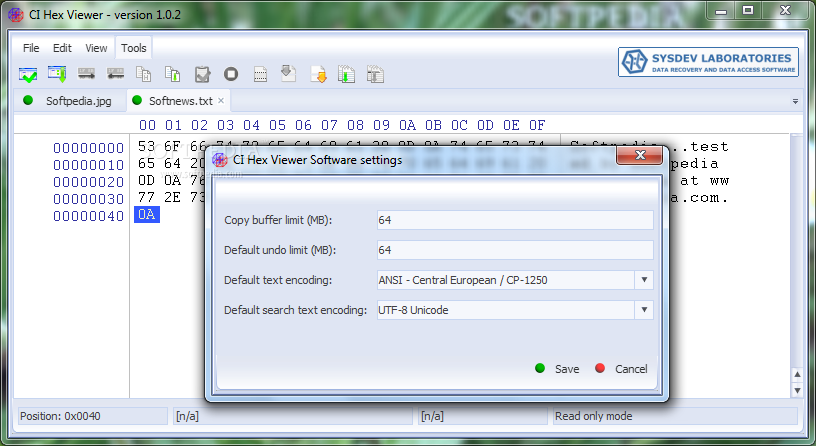Click the hex byte 77 in row 00000030

coord(147,197)
